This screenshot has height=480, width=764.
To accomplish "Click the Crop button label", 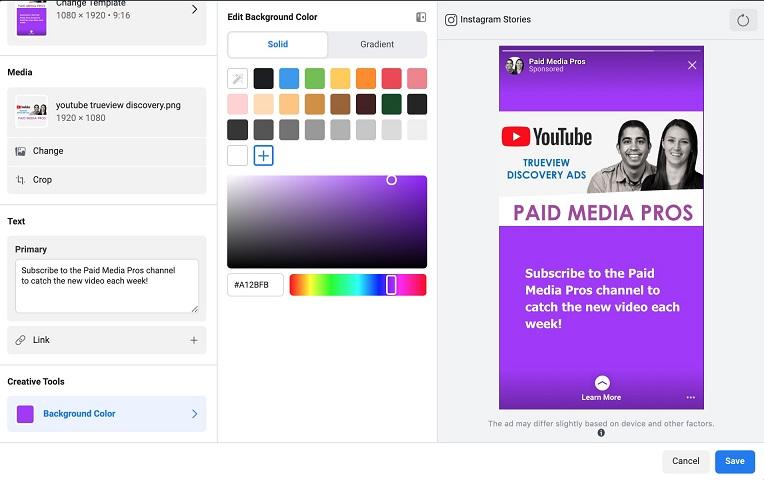I will coord(42,180).
